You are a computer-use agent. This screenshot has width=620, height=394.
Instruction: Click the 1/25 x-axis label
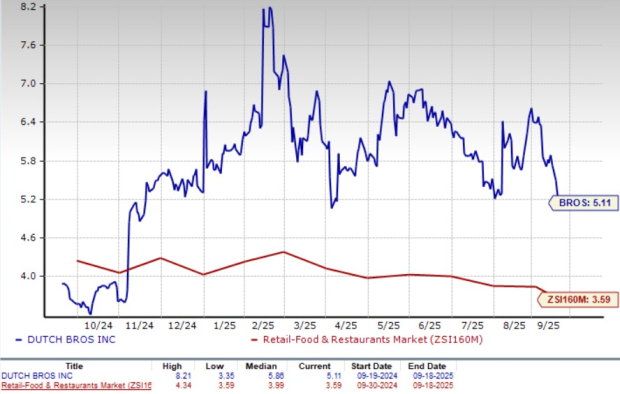(x=225, y=326)
